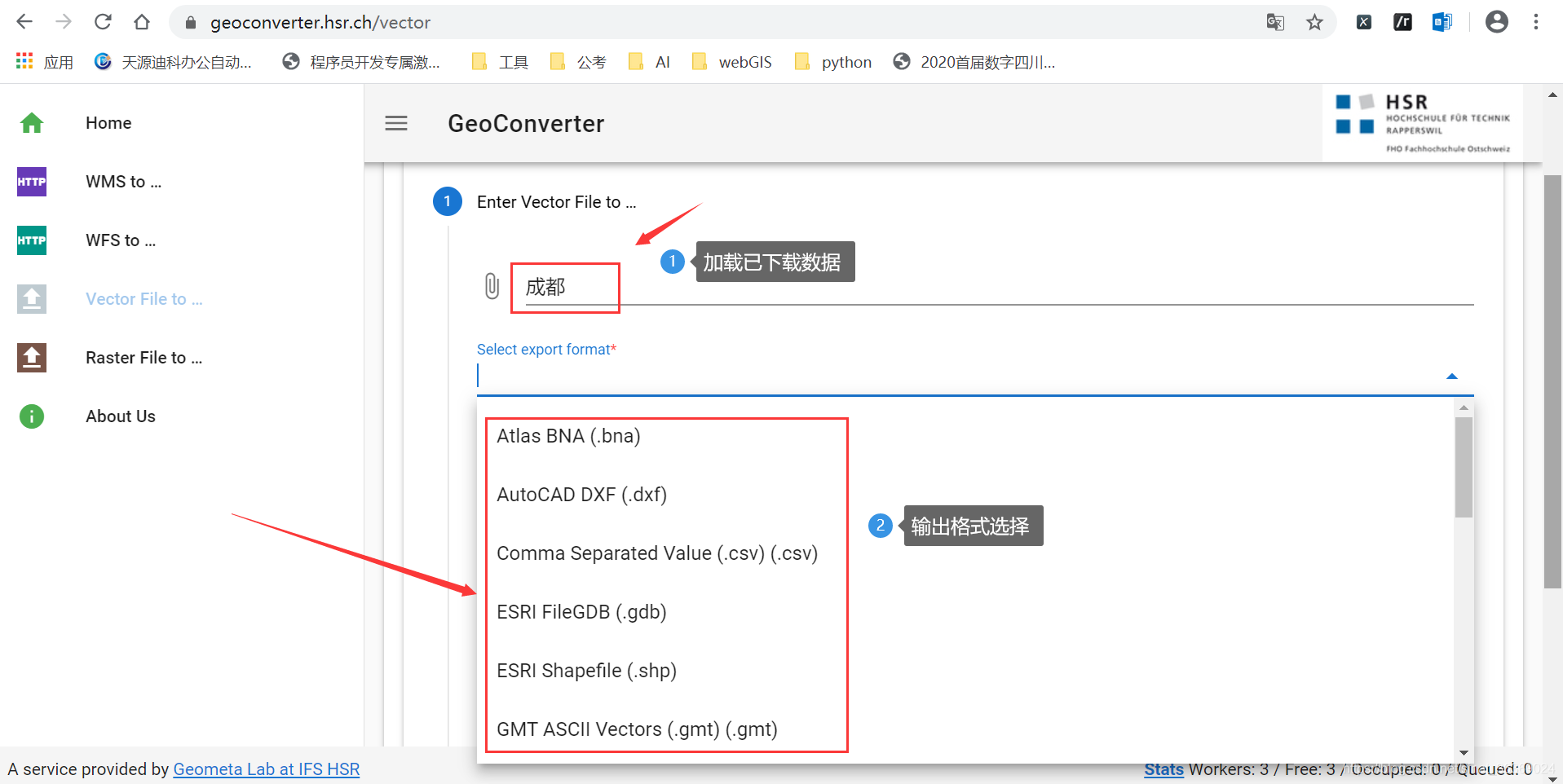Screen dimensions: 1563x784
Task: Click the green Home house icon
Action: [x=32, y=123]
